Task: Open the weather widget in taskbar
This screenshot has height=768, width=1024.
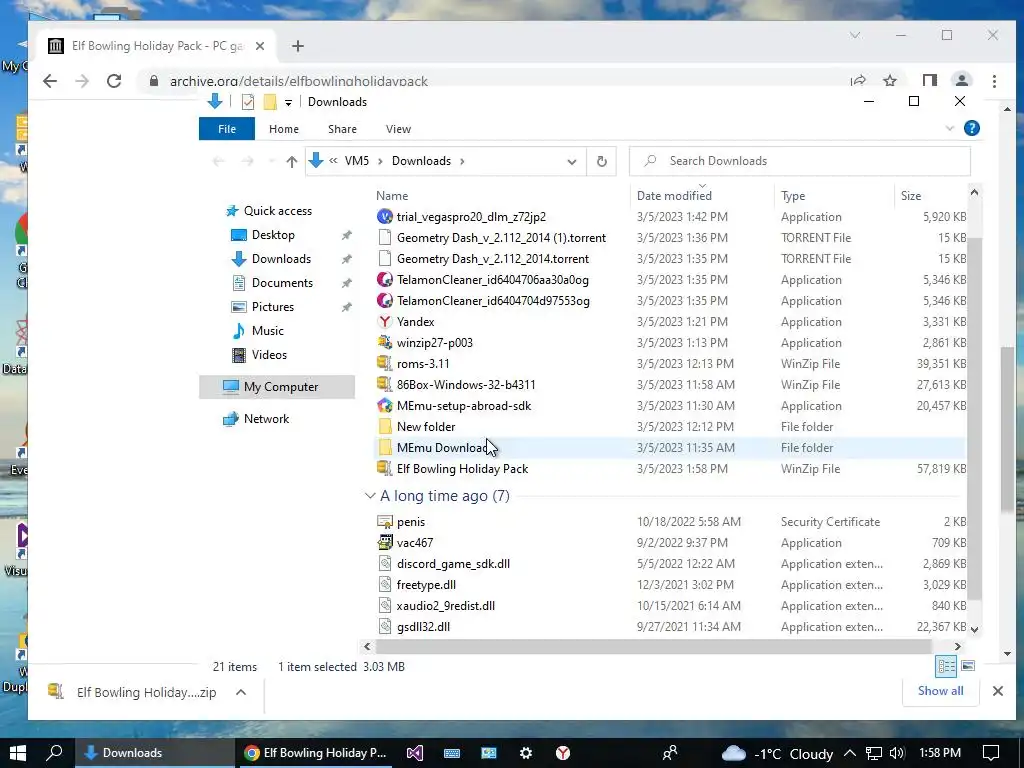Action: click(777, 753)
